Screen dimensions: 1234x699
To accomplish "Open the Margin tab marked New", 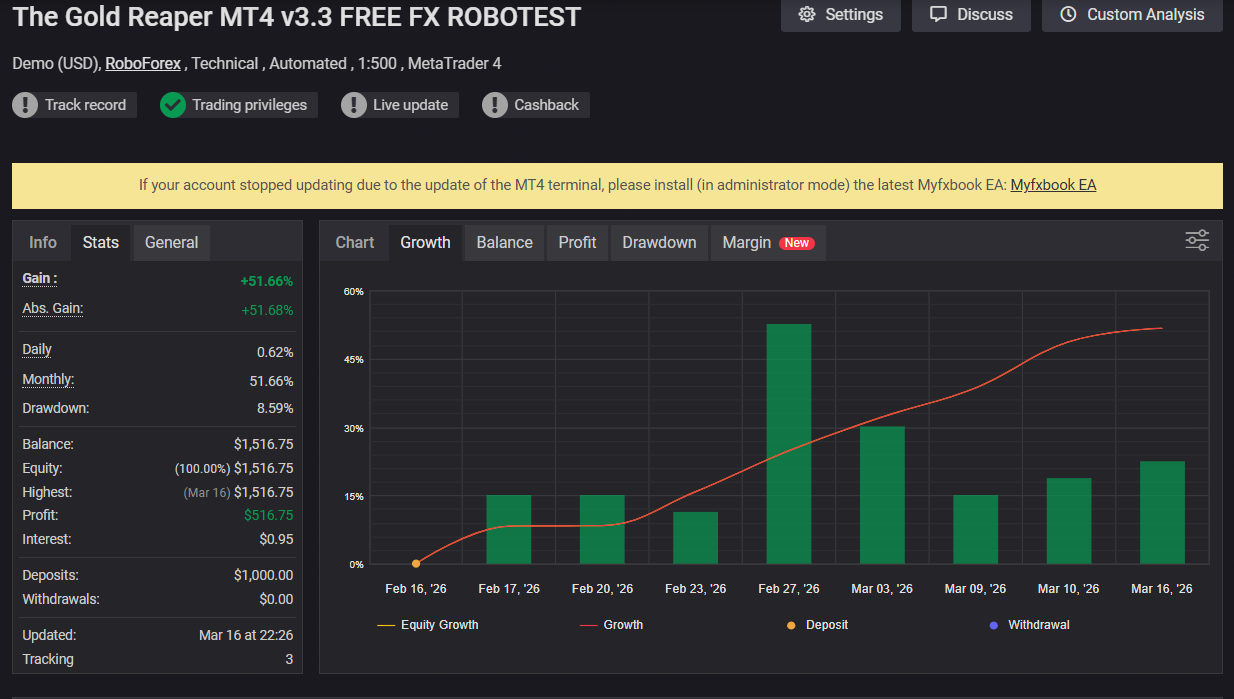I will tap(766, 242).
